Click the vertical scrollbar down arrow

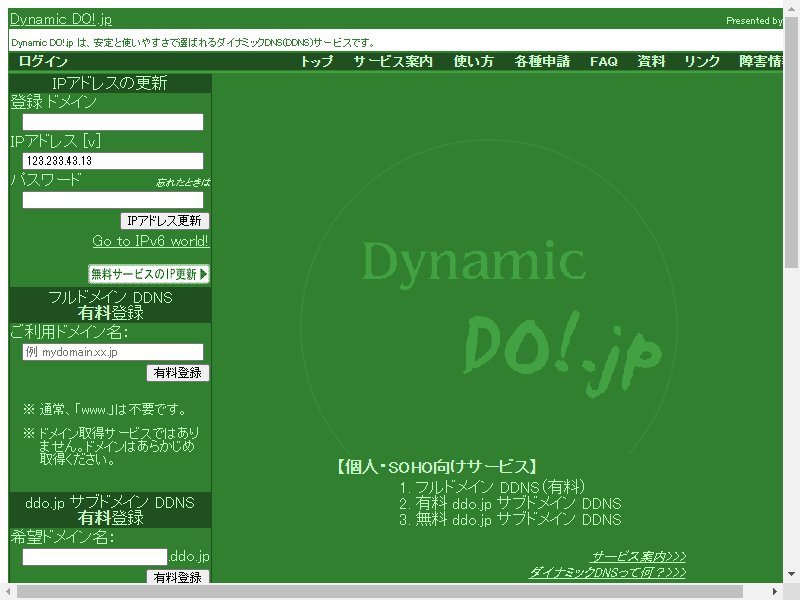pyautogui.click(x=791, y=574)
